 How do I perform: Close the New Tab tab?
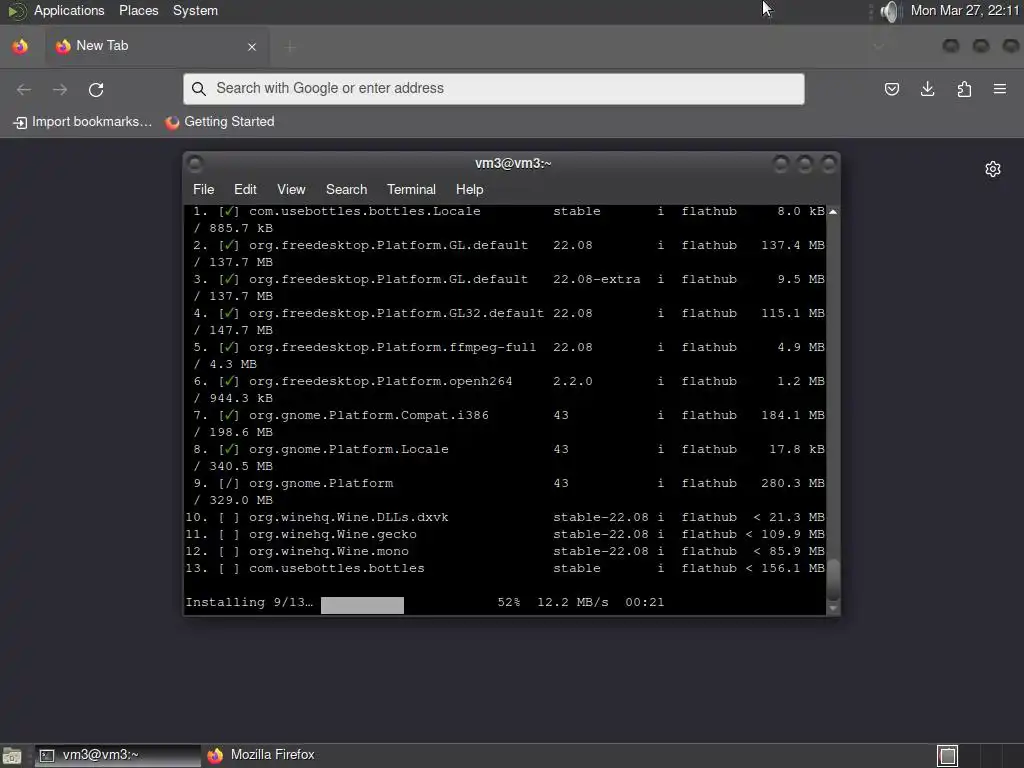(x=252, y=47)
